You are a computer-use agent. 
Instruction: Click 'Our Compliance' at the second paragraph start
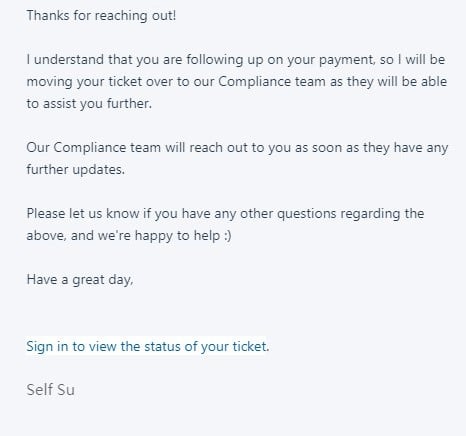[x=76, y=148]
